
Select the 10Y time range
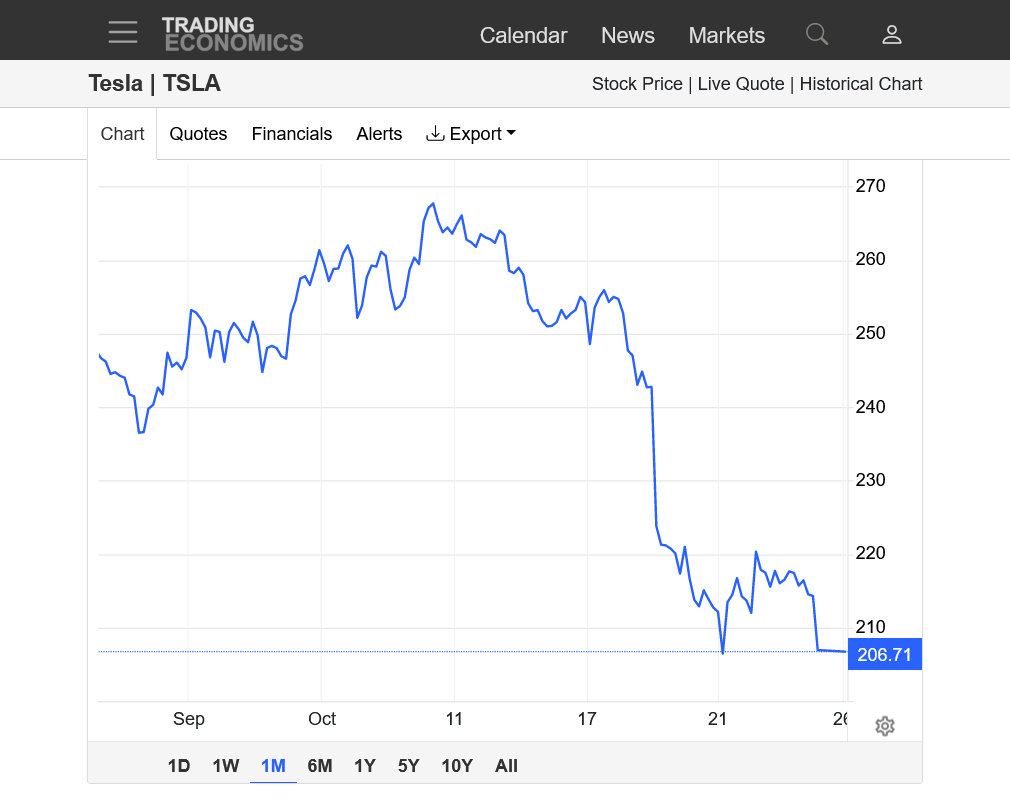point(457,766)
